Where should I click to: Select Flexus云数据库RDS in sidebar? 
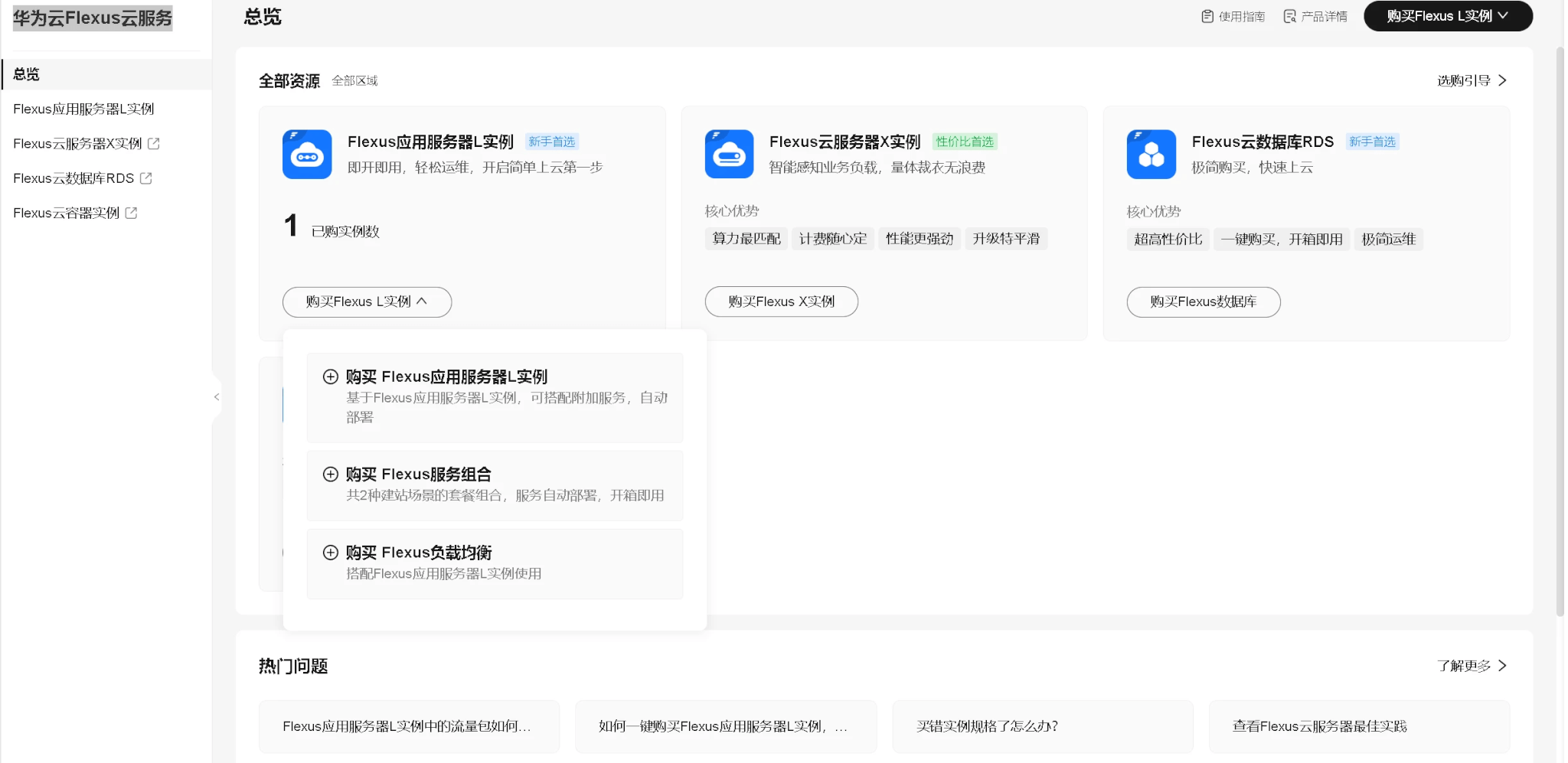(x=73, y=178)
